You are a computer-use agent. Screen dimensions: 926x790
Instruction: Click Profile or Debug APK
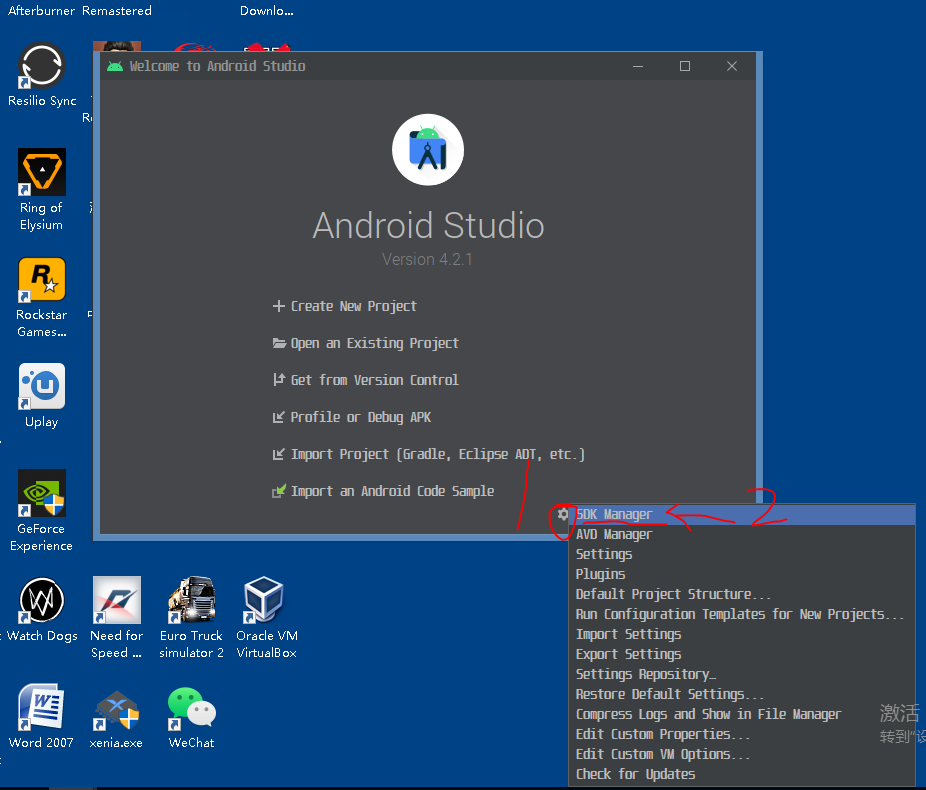pyautogui.click(x=351, y=417)
